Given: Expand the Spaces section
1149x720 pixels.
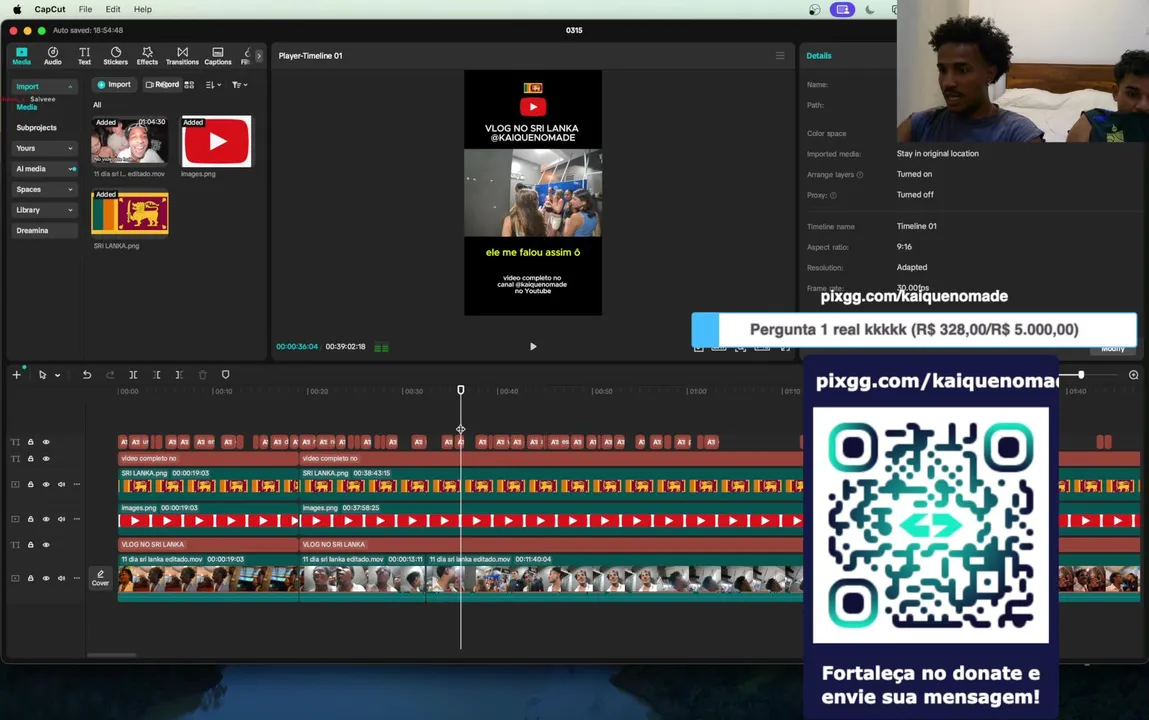Looking at the screenshot, I should coord(44,189).
